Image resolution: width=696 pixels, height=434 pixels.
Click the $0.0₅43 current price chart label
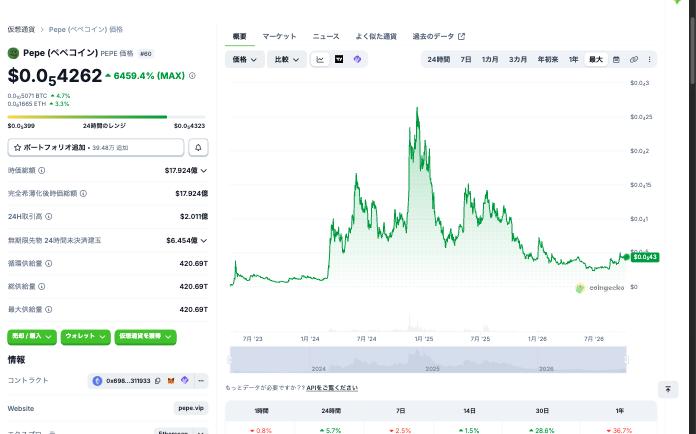645,257
